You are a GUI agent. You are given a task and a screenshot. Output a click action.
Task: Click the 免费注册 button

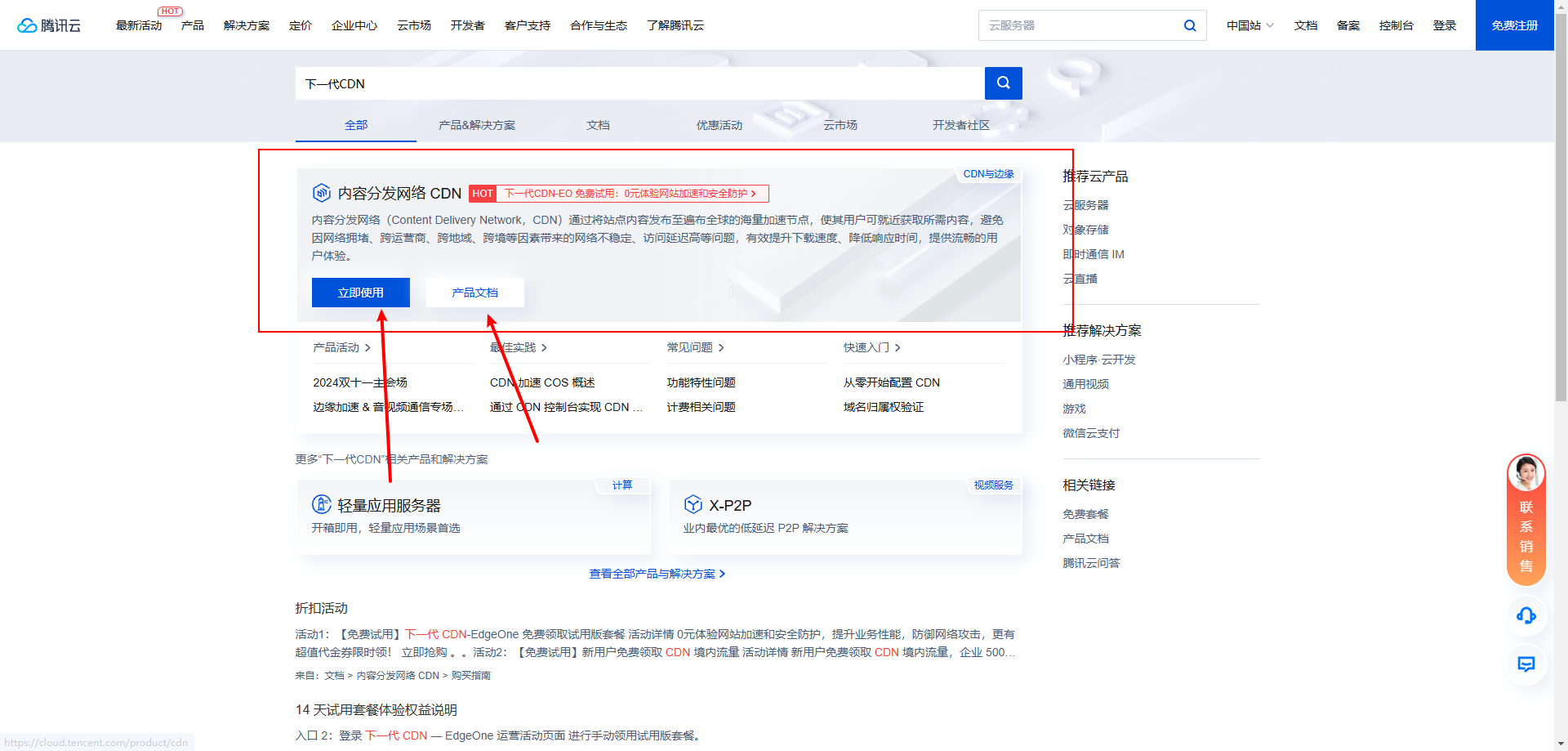1515,25
